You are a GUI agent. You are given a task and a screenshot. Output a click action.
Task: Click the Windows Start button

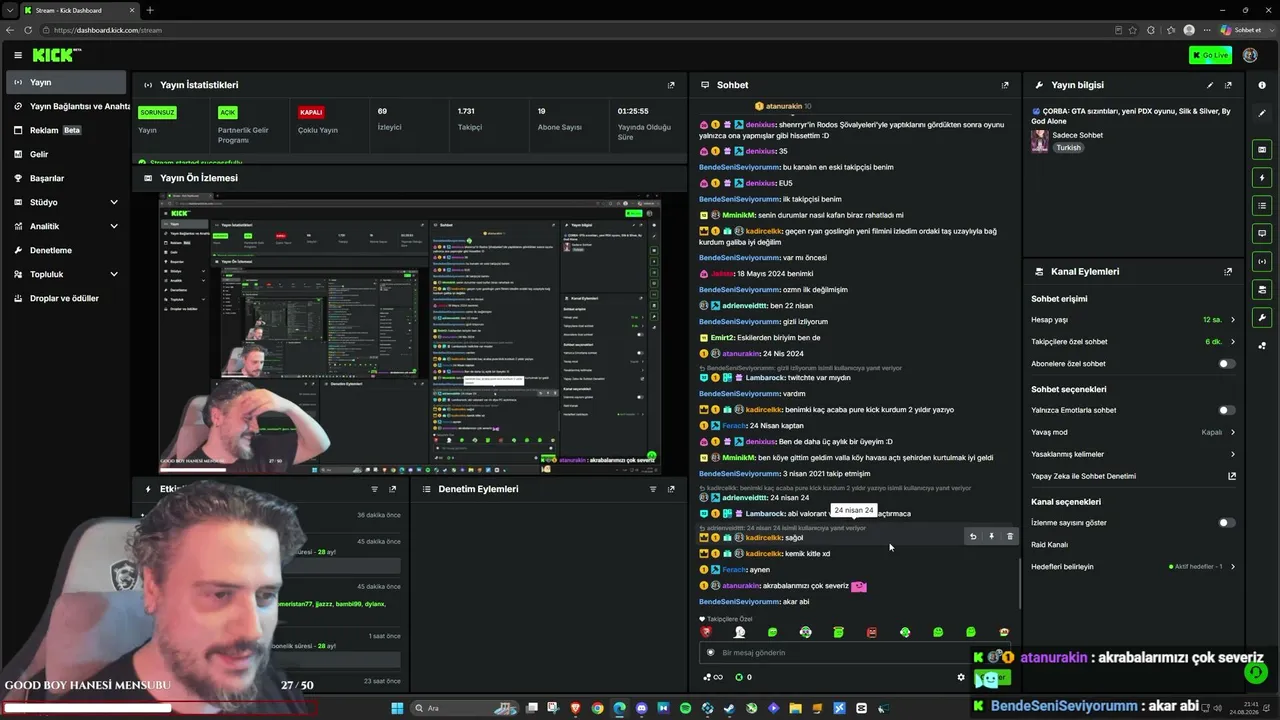pos(397,708)
